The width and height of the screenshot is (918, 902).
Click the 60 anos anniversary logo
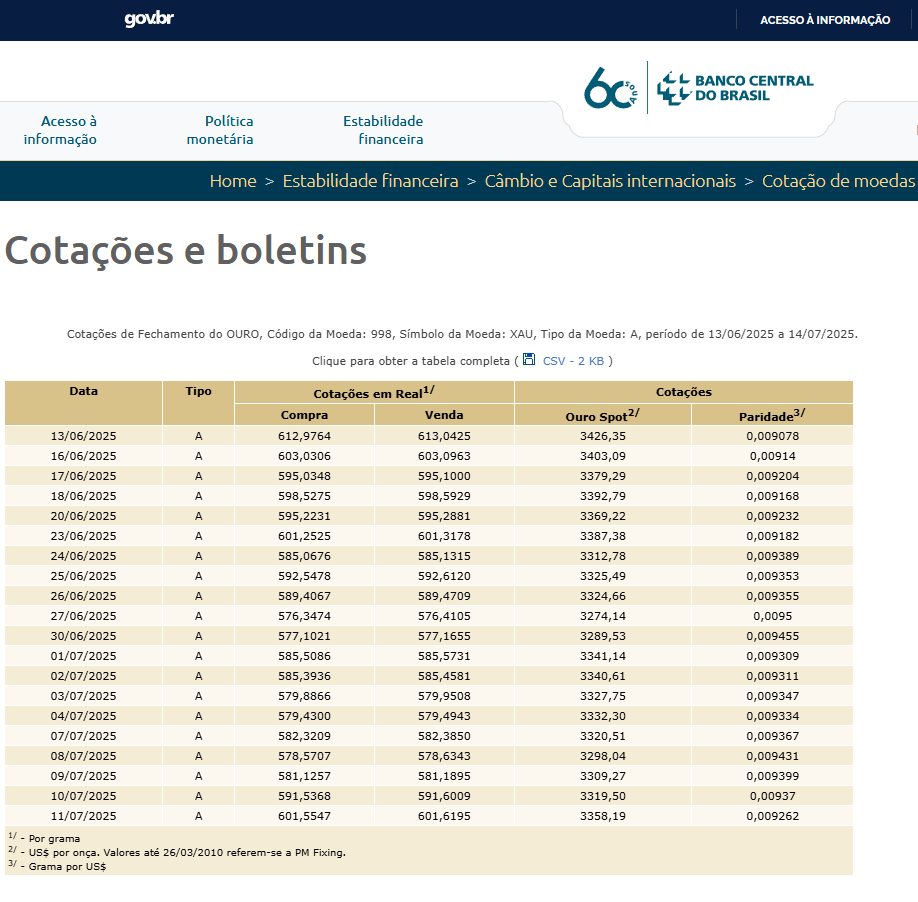611,88
